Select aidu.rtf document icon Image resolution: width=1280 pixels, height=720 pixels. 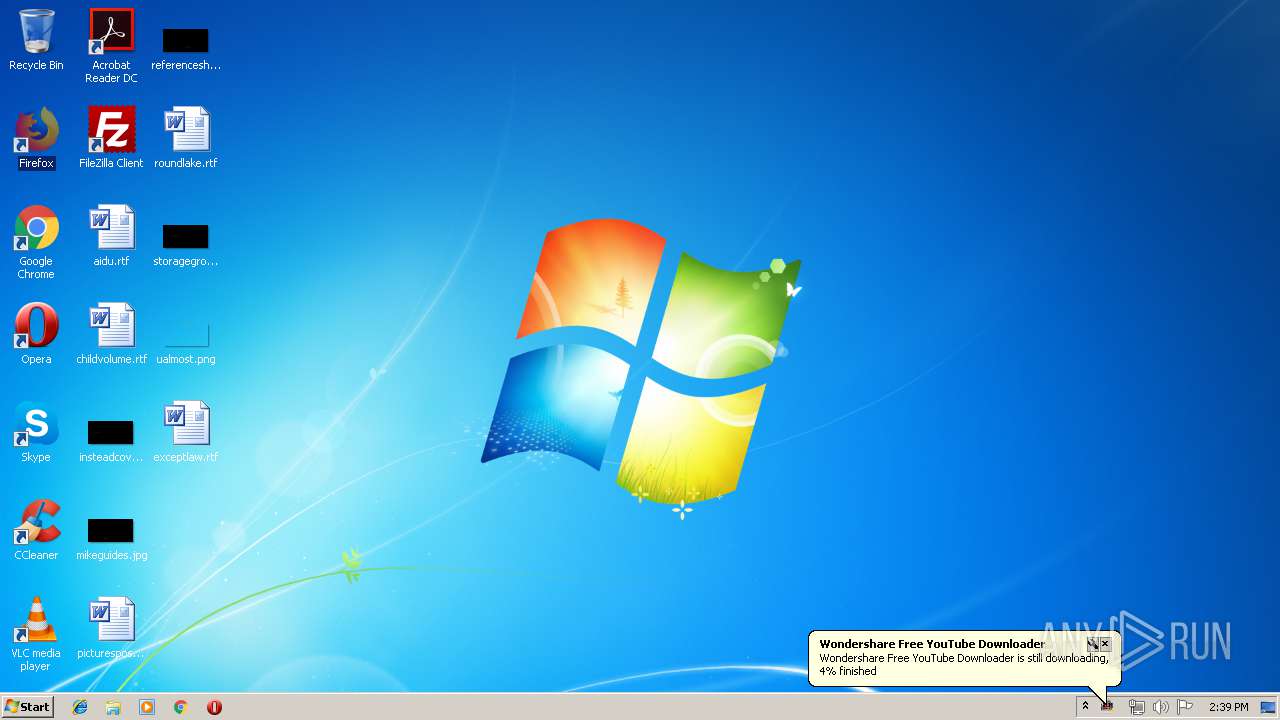(x=111, y=236)
